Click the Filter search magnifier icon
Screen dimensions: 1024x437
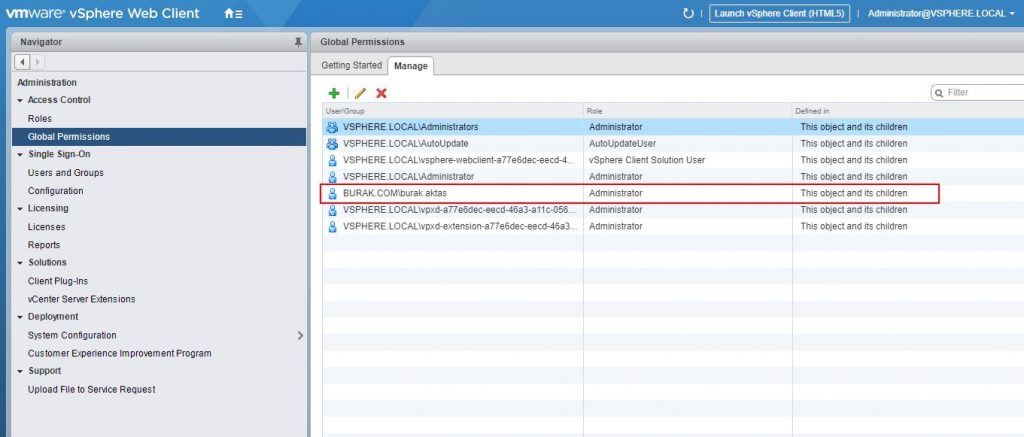pos(939,93)
